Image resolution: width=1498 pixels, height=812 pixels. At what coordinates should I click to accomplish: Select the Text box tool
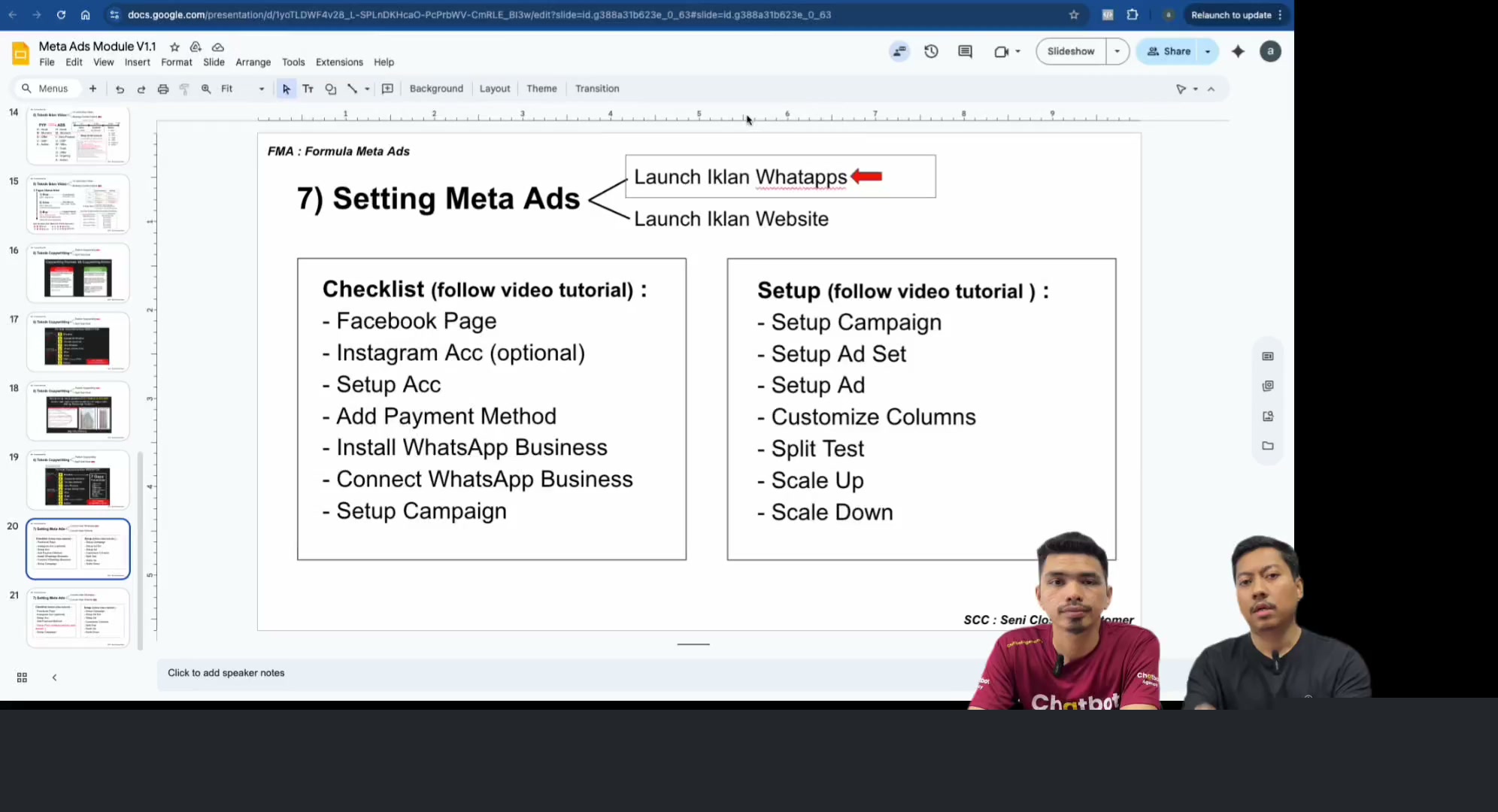(308, 89)
